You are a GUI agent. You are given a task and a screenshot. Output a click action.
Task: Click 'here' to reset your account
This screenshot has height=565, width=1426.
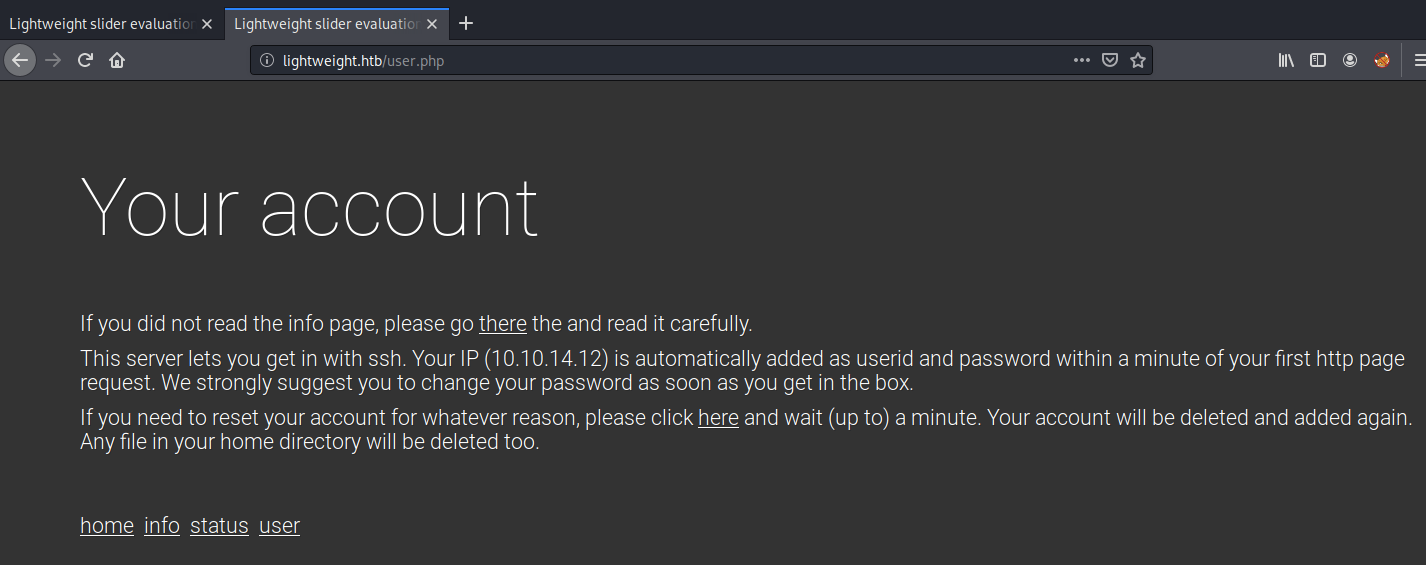point(718,418)
